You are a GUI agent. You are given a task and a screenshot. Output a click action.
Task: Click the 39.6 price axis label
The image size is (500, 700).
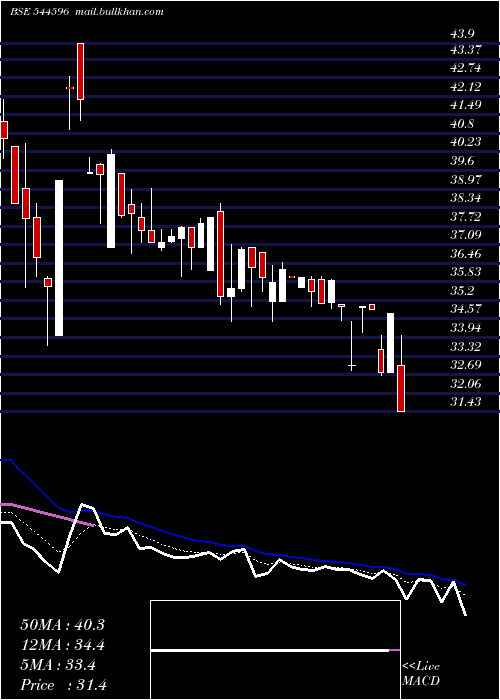(462, 161)
